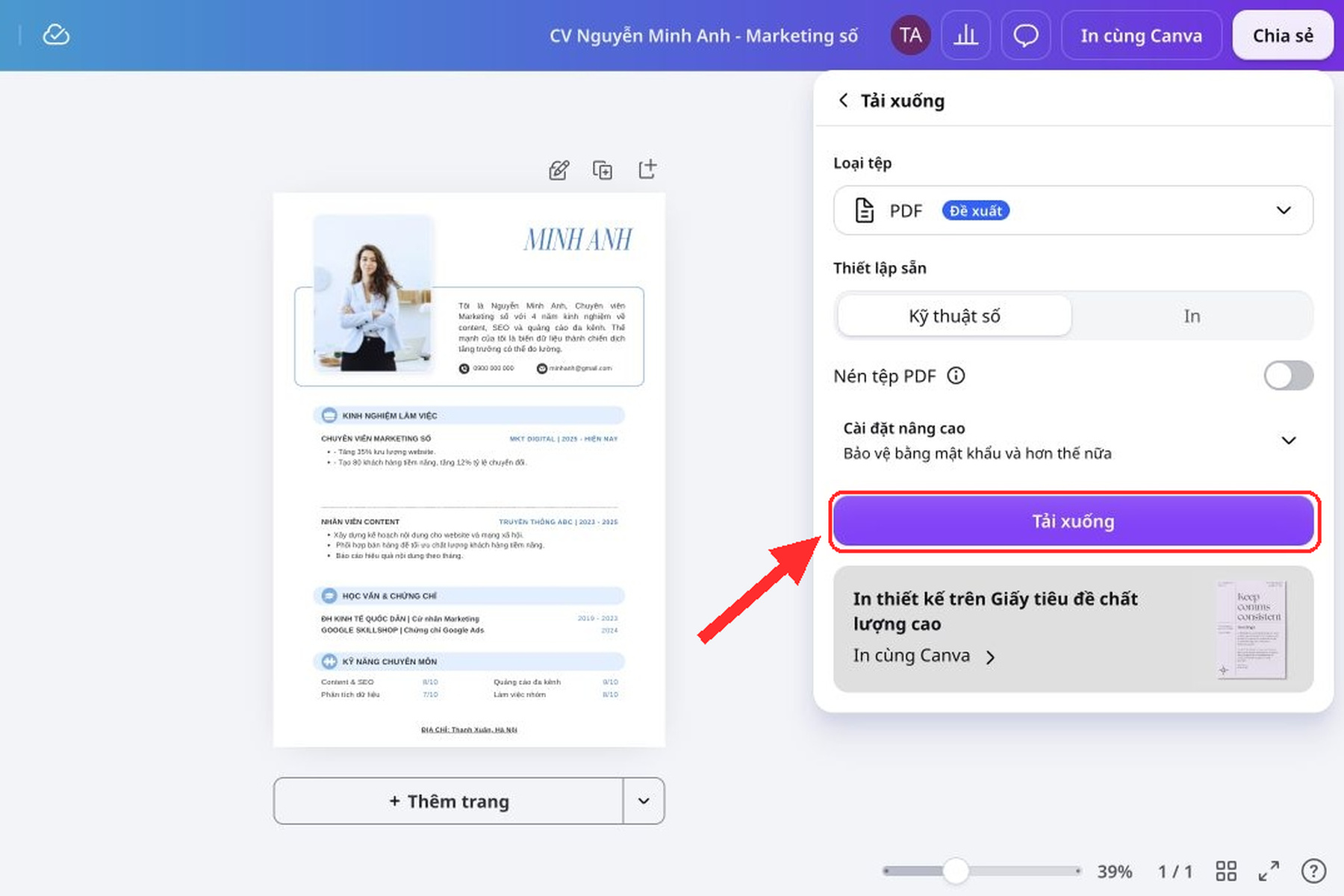Viewport: 1344px width, 896px height.
Task: Click the Tải xuống panel heading text
Action: click(x=902, y=100)
